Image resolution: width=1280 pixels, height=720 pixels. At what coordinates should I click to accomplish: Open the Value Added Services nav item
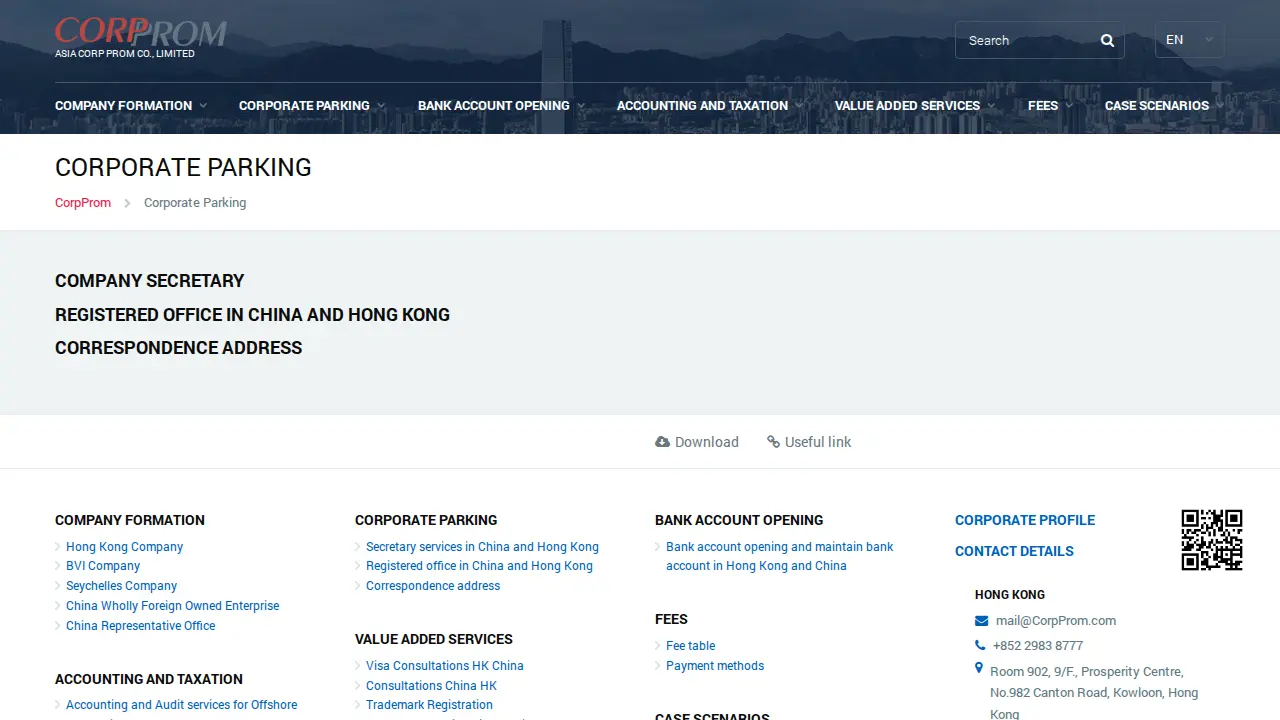[907, 106]
